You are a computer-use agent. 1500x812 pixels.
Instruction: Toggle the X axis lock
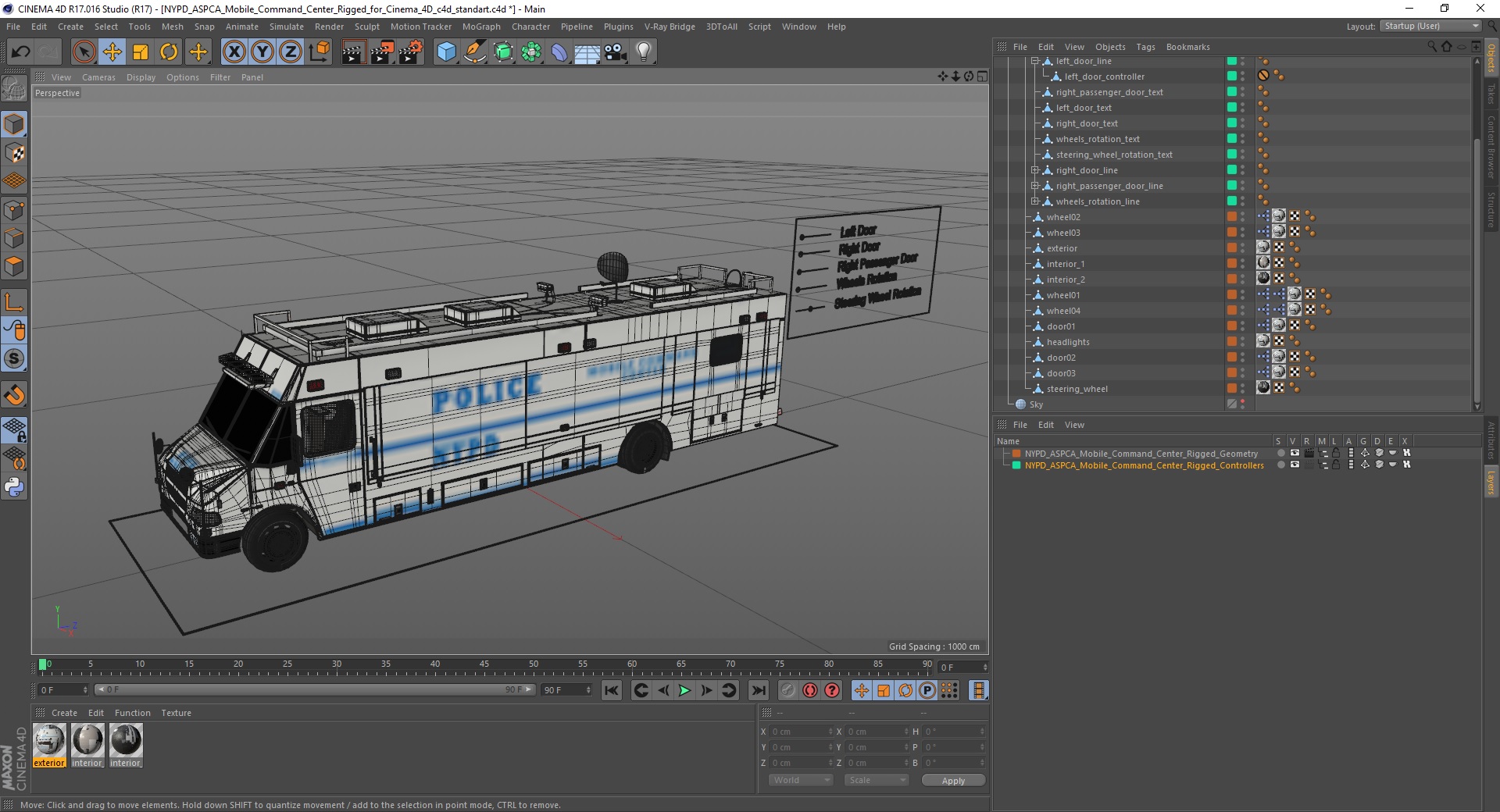[x=234, y=52]
